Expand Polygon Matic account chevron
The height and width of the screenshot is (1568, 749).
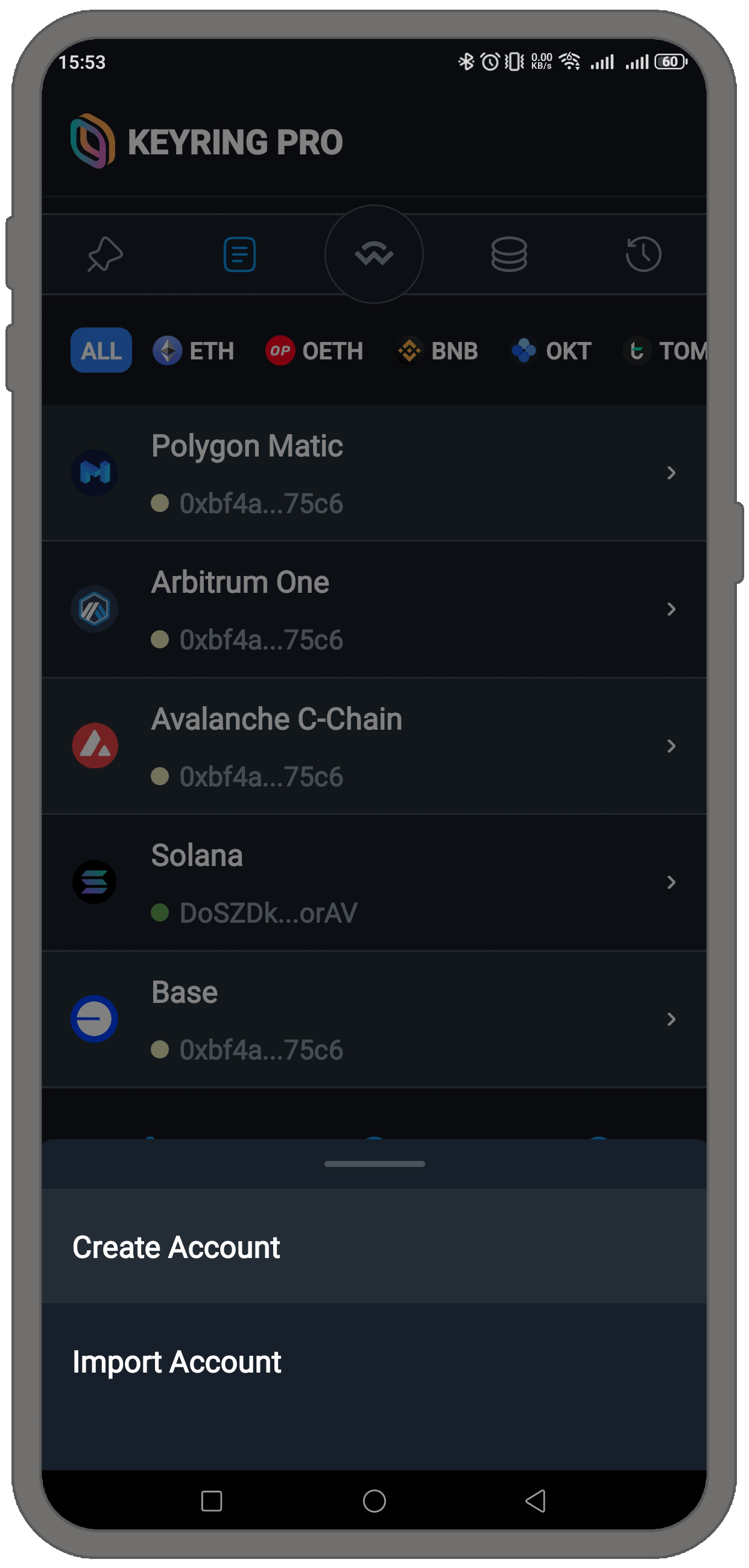[x=671, y=473]
